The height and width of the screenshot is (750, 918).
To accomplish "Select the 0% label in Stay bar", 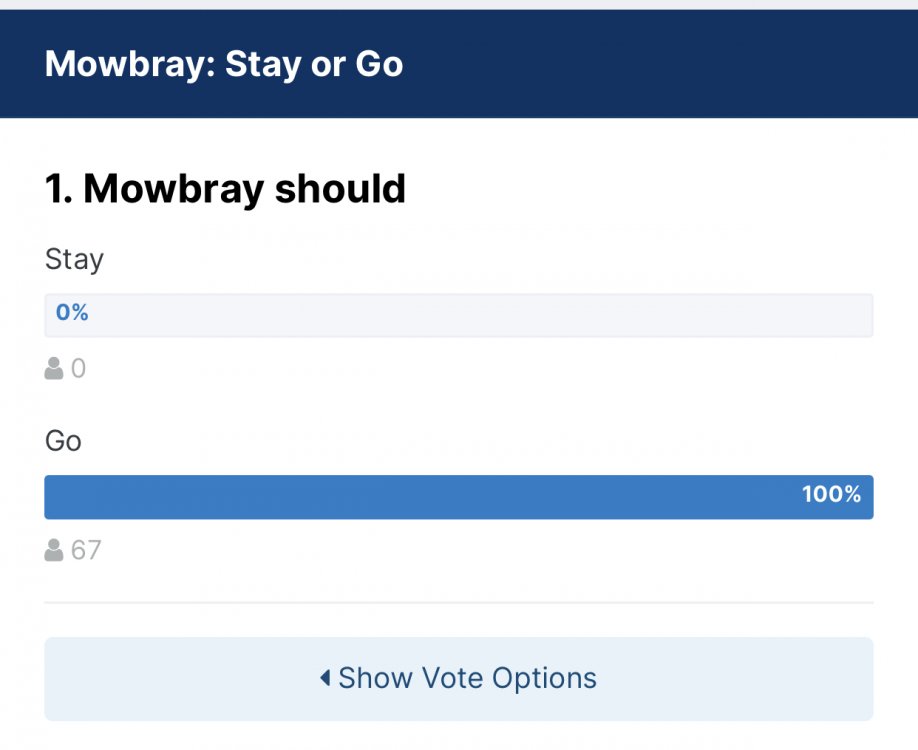I will tap(72, 313).
